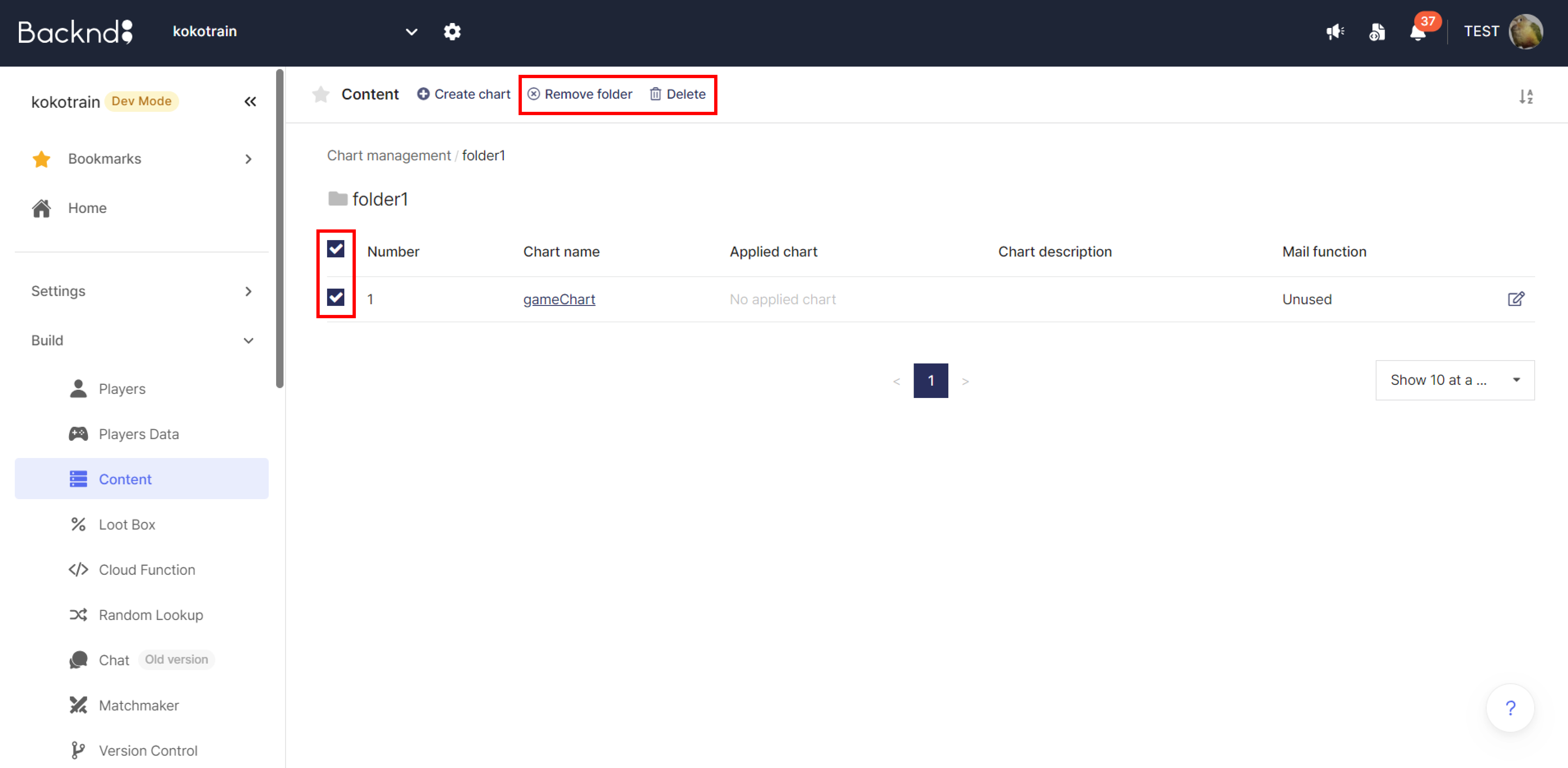1568x768 pixels.
Task: Open the notifications bell with 37 badge
Action: [x=1418, y=32]
